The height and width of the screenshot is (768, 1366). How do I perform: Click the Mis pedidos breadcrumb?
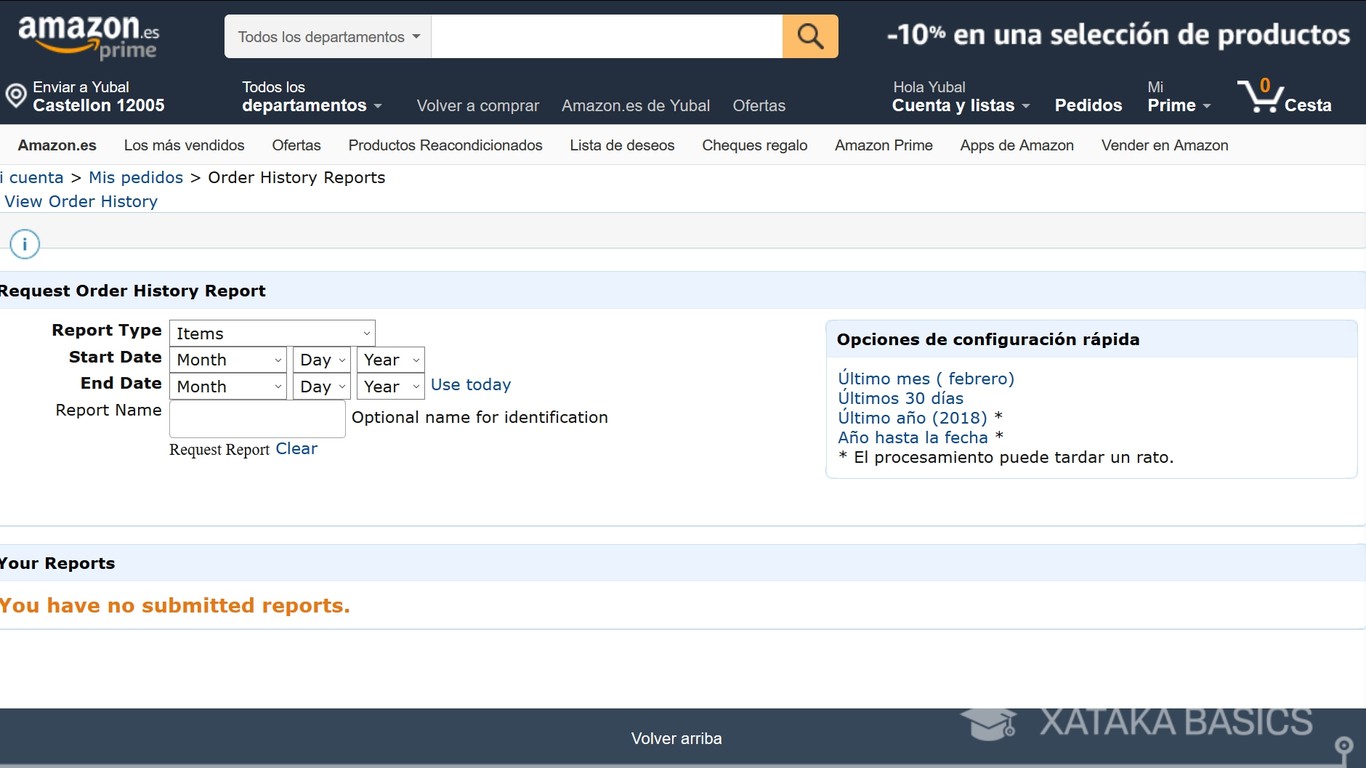(x=136, y=177)
